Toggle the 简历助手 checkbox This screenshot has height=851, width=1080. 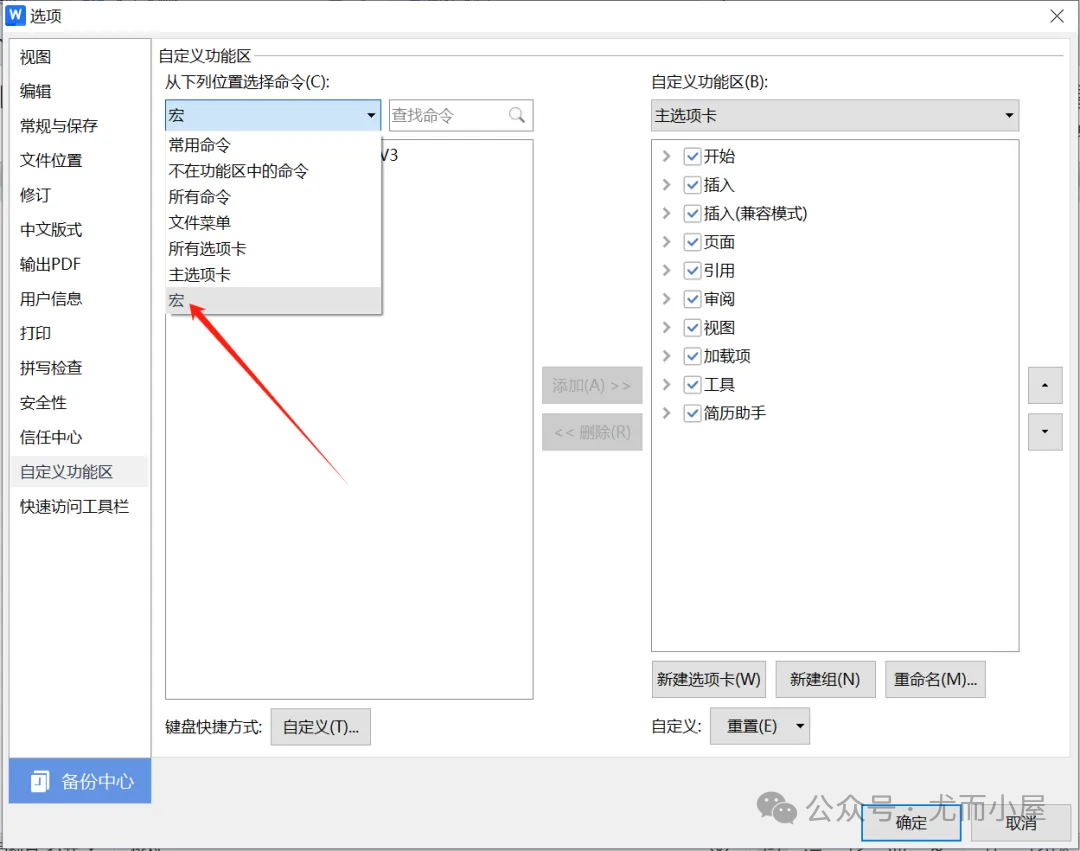(x=692, y=413)
